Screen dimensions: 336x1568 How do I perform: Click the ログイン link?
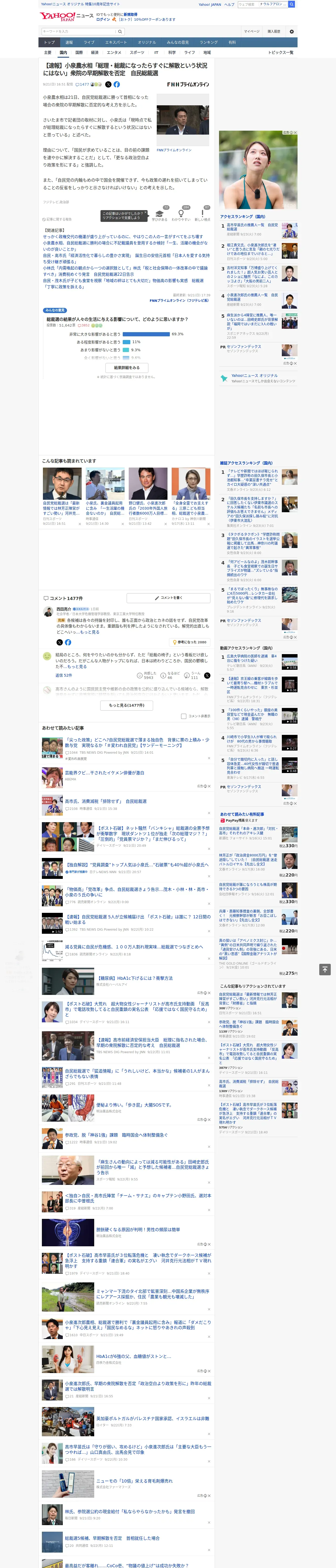coord(103,20)
